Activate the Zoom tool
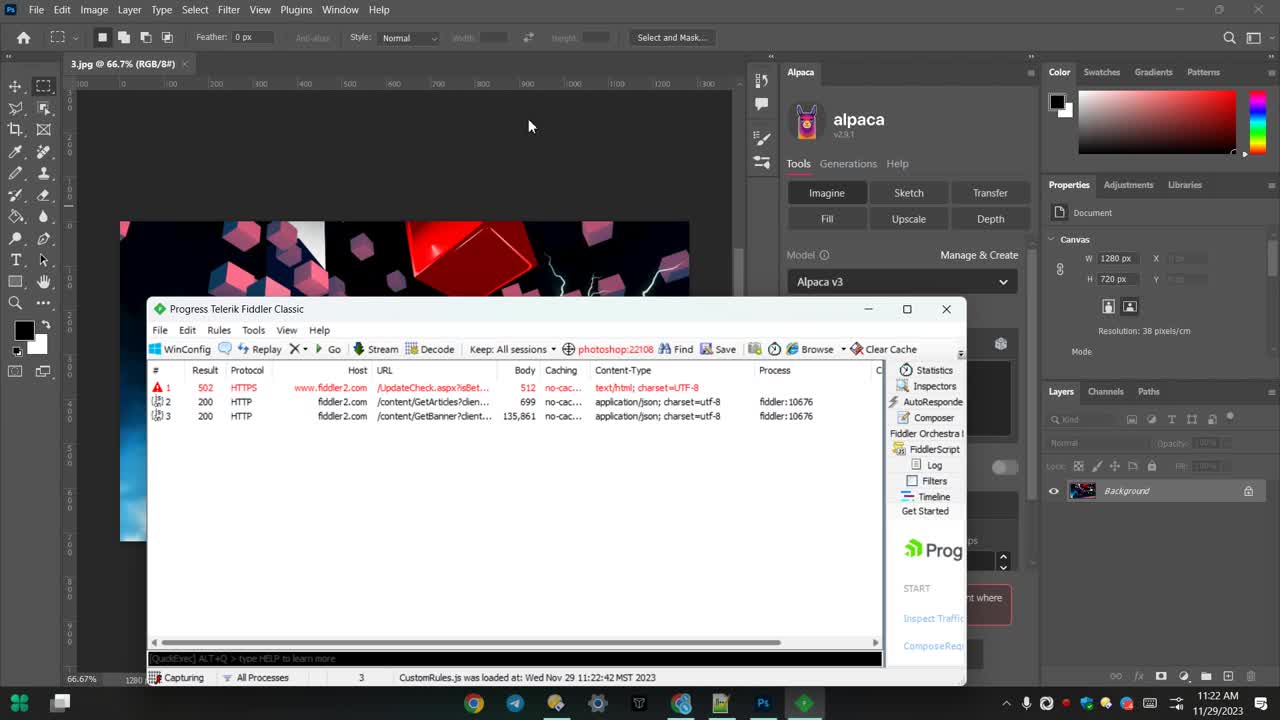This screenshot has width=1280, height=720. (15, 303)
